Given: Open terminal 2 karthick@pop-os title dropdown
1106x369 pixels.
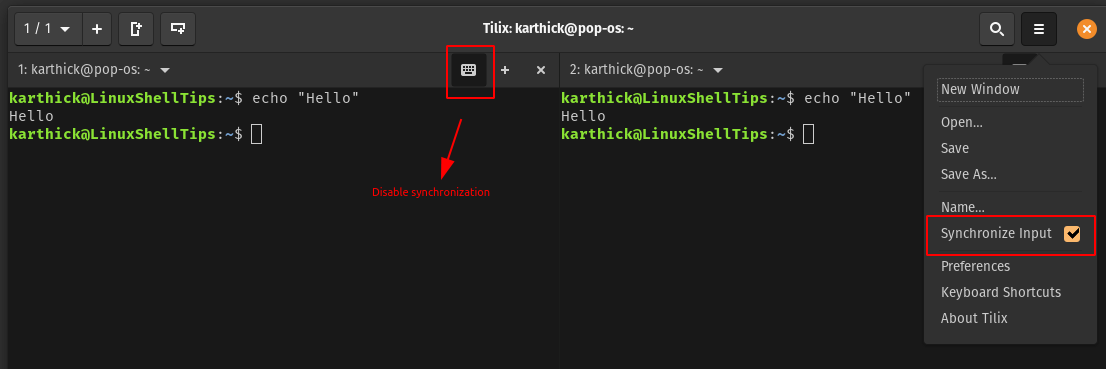Looking at the screenshot, I should click(x=647, y=70).
